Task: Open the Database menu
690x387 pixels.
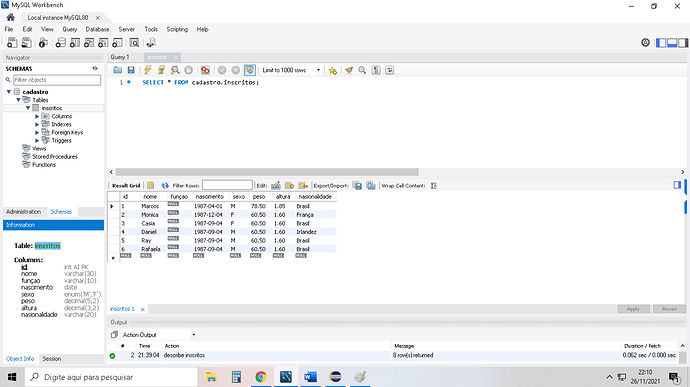Action: 97,29
